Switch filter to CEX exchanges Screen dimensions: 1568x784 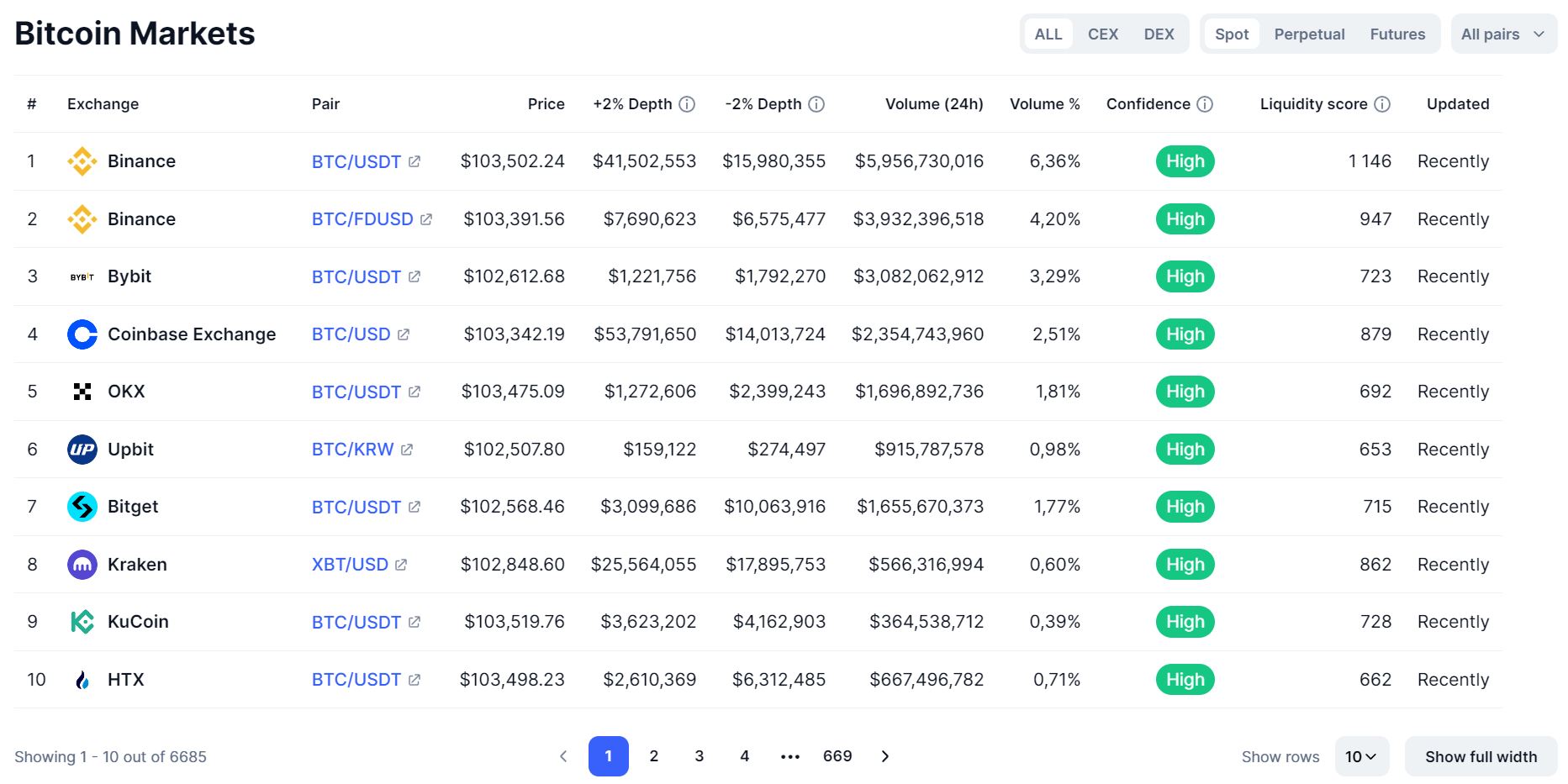pyautogui.click(x=1102, y=34)
